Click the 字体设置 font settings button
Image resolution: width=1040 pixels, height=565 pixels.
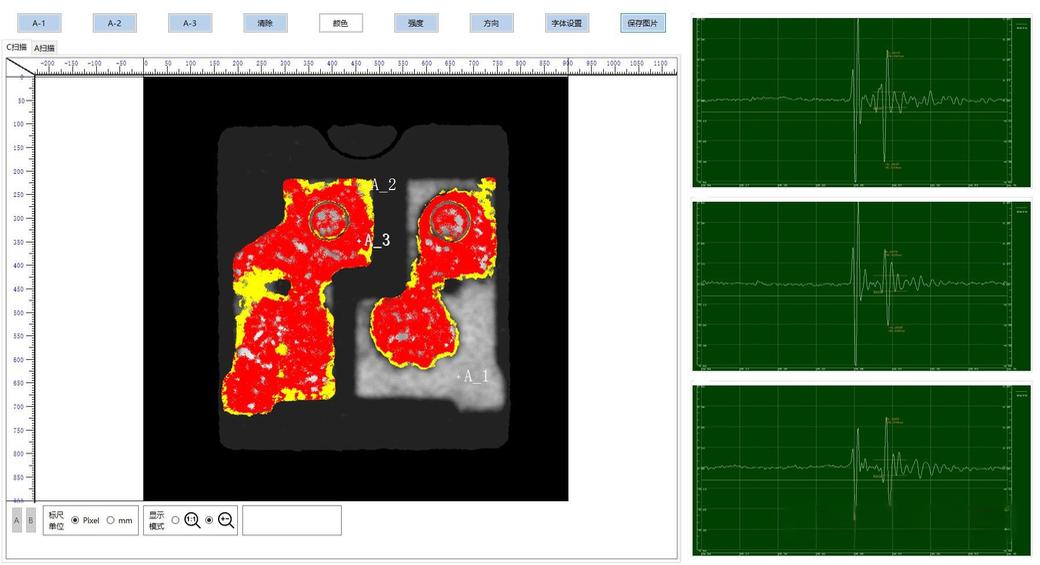[568, 23]
